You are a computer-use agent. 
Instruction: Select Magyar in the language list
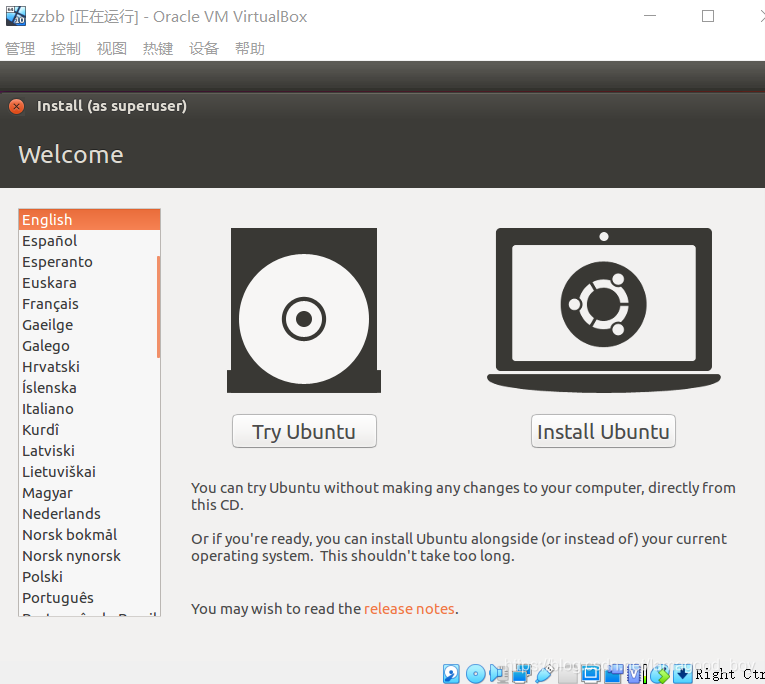pyautogui.click(x=89, y=492)
